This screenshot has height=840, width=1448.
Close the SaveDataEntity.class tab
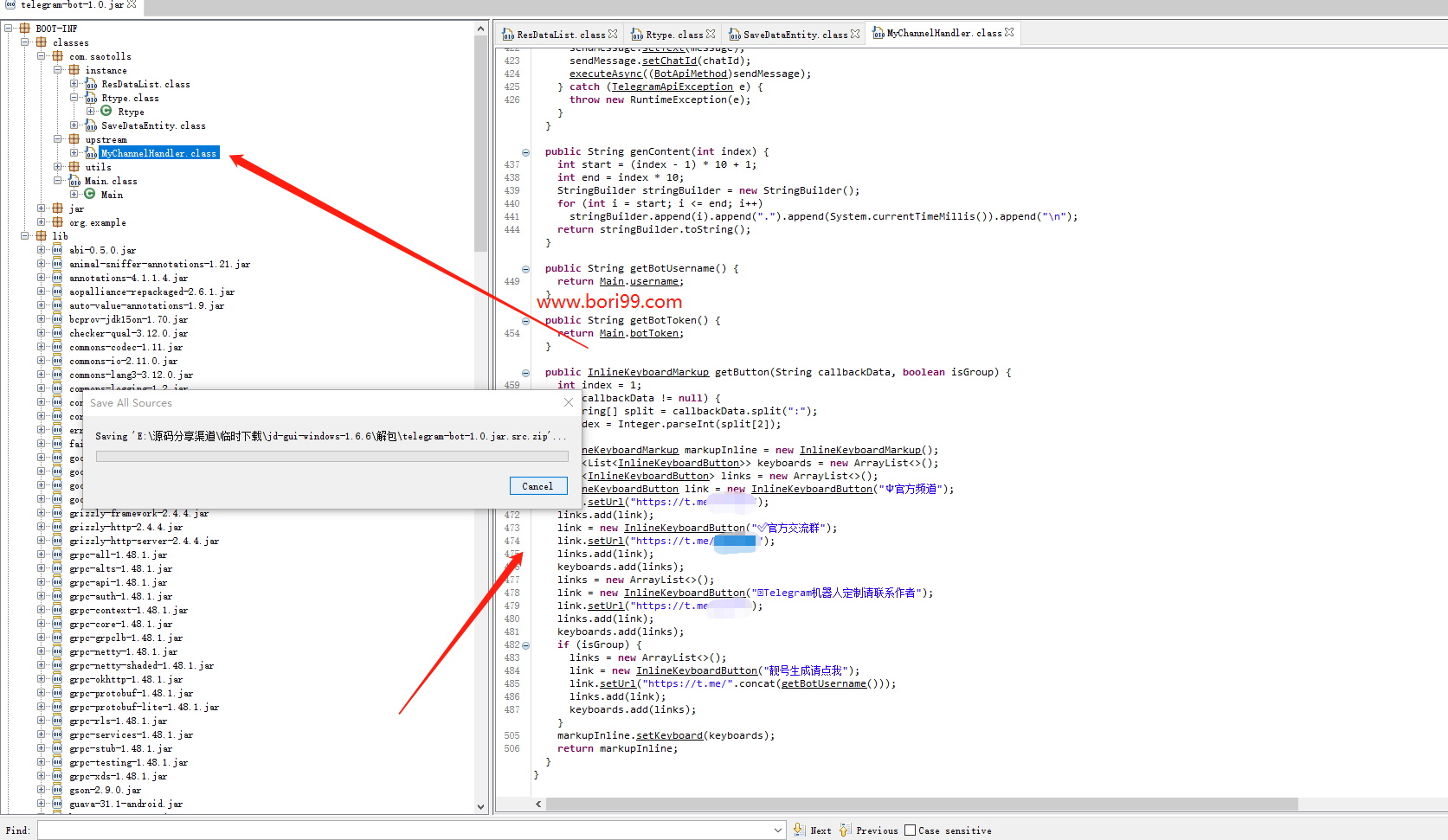855,34
